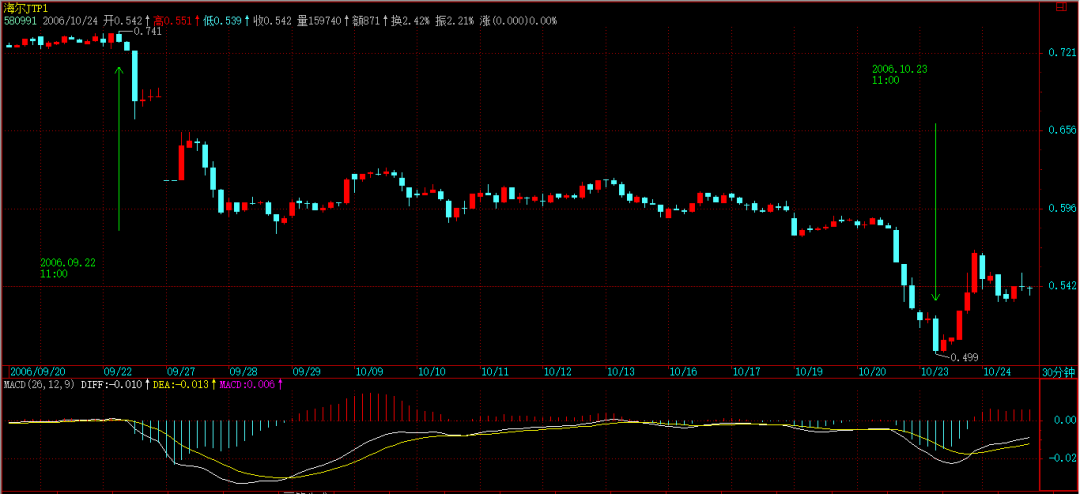Viewport: 1080px width, 494px height.
Task: Click the -0.02 MACD axis label
Action: [x=1064, y=458]
